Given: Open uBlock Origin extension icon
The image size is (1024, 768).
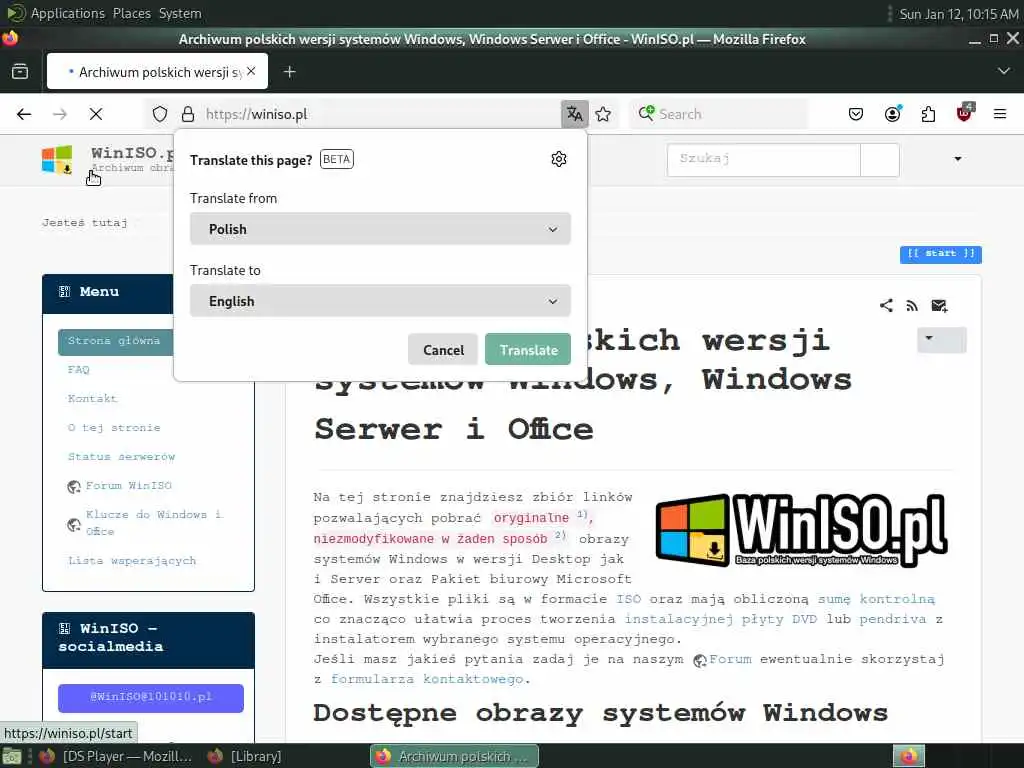Looking at the screenshot, I should coord(965,113).
